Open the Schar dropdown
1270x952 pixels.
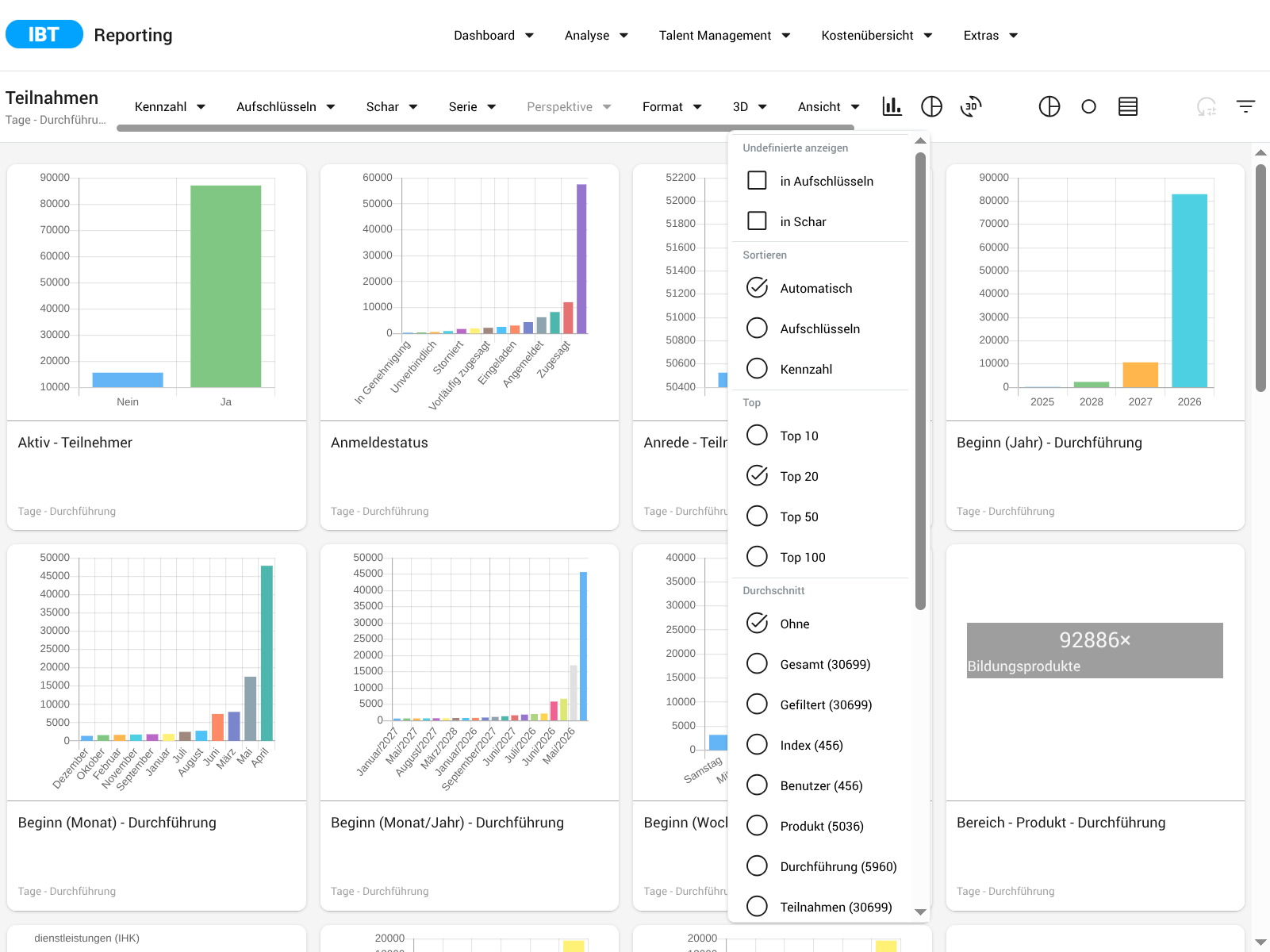point(392,107)
